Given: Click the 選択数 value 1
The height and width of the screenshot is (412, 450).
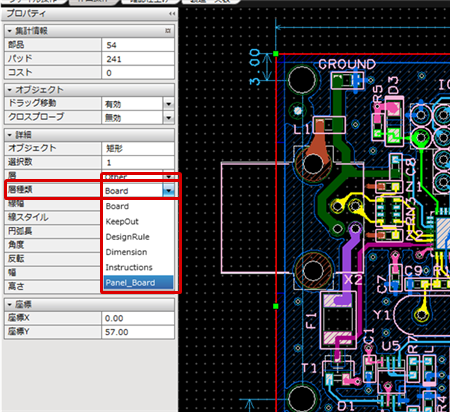Looking at the screenshot, I should 138,162.
